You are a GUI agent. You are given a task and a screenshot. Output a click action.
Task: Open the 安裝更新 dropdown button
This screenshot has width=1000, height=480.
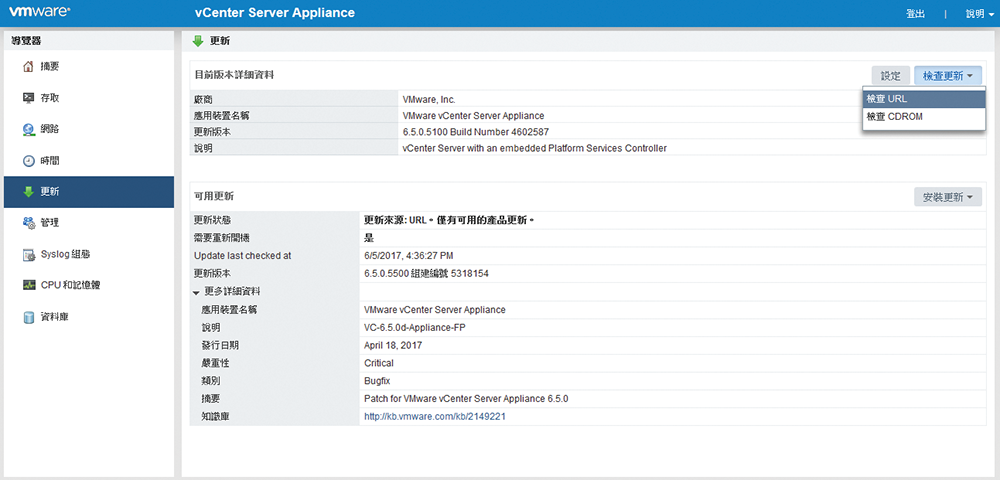[x=947, y=198]
